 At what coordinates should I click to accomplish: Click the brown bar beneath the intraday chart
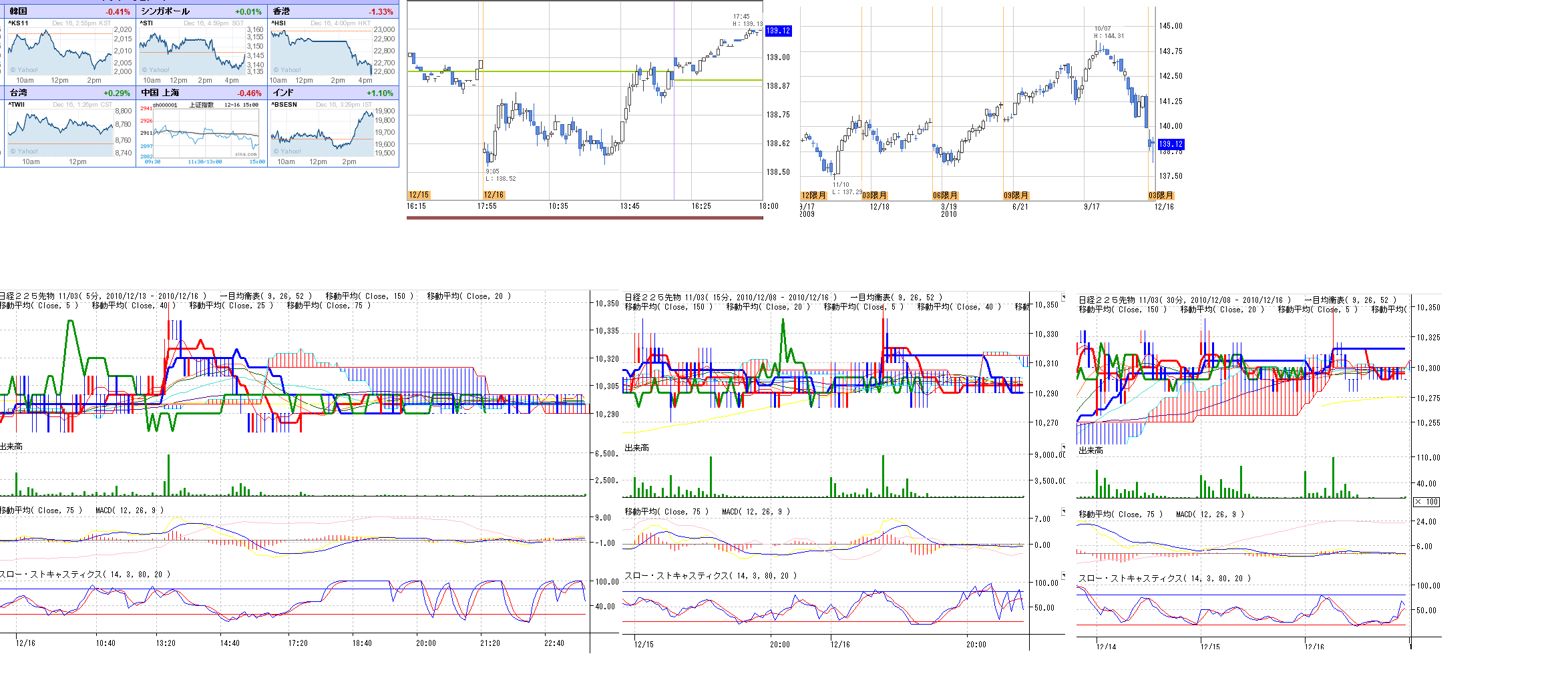[x=584, y=217]
